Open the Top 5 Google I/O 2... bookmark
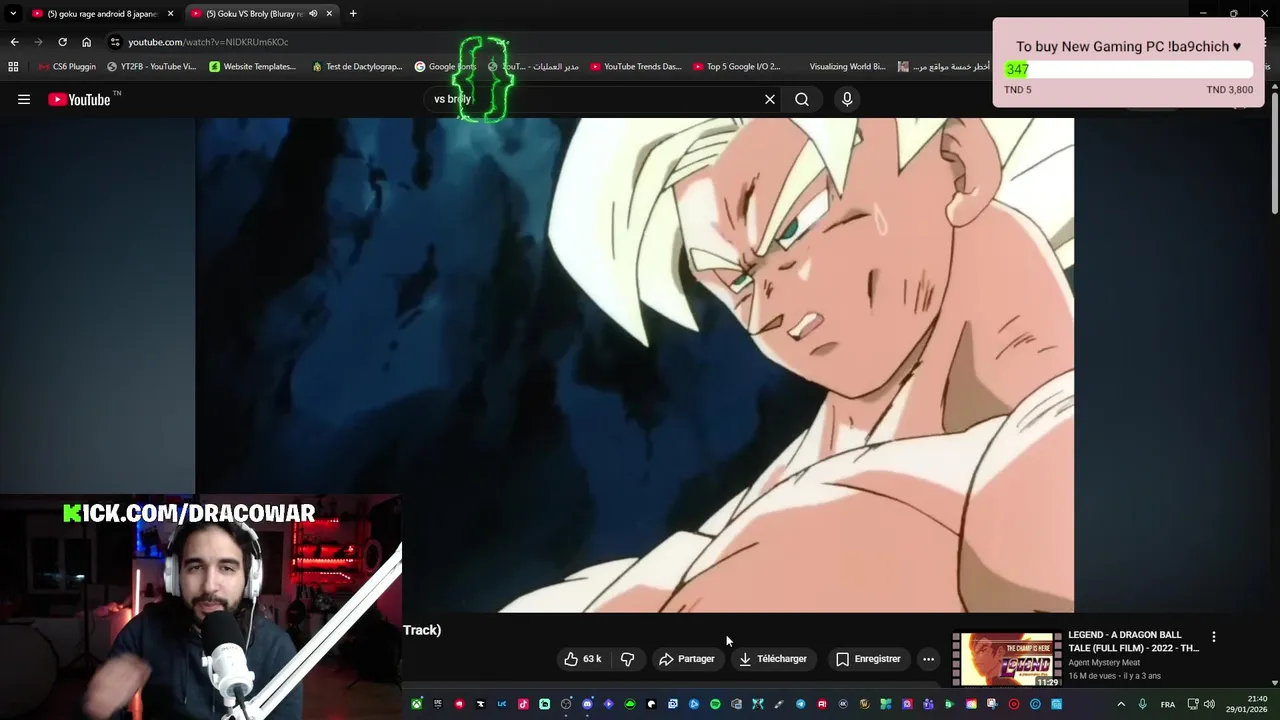This screenshot has height=720, width=1280. click(736, 67)
